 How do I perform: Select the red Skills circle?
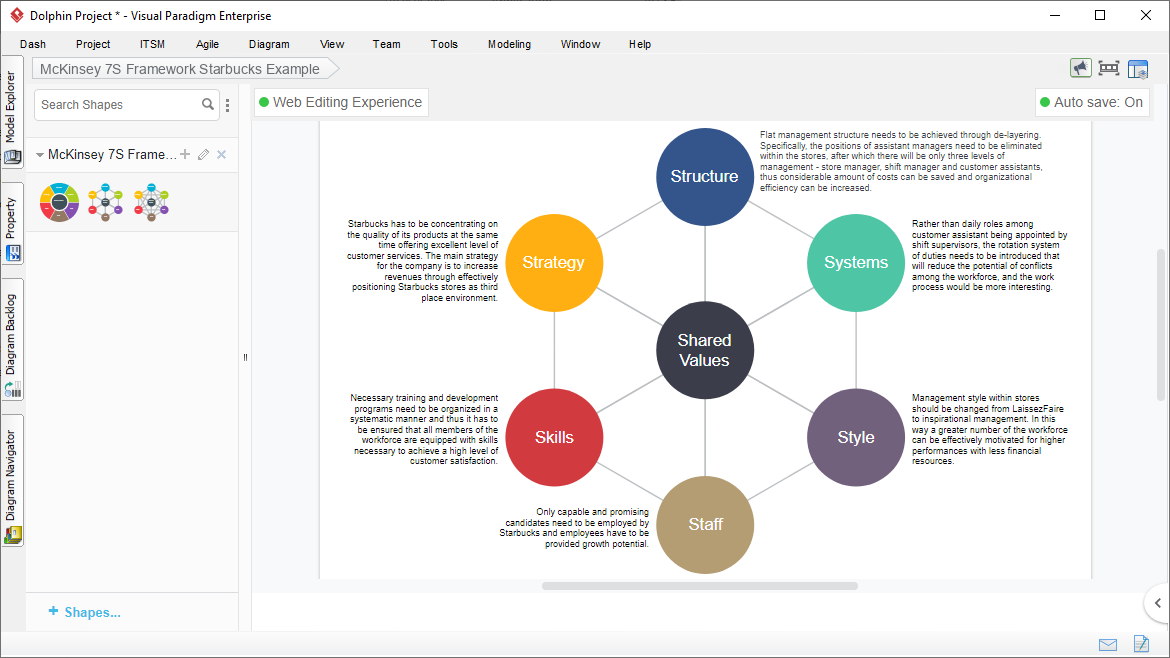tap(554, 437)
